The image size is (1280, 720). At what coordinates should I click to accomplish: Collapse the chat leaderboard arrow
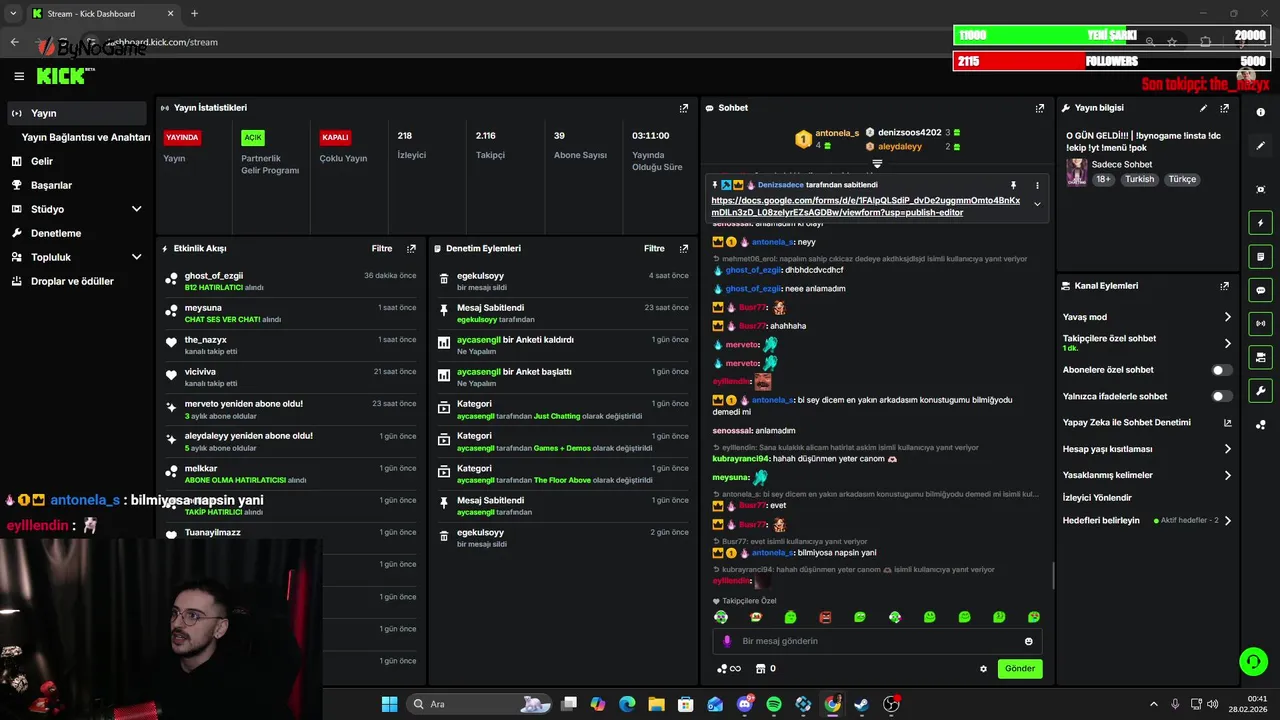tap(877, 163)
